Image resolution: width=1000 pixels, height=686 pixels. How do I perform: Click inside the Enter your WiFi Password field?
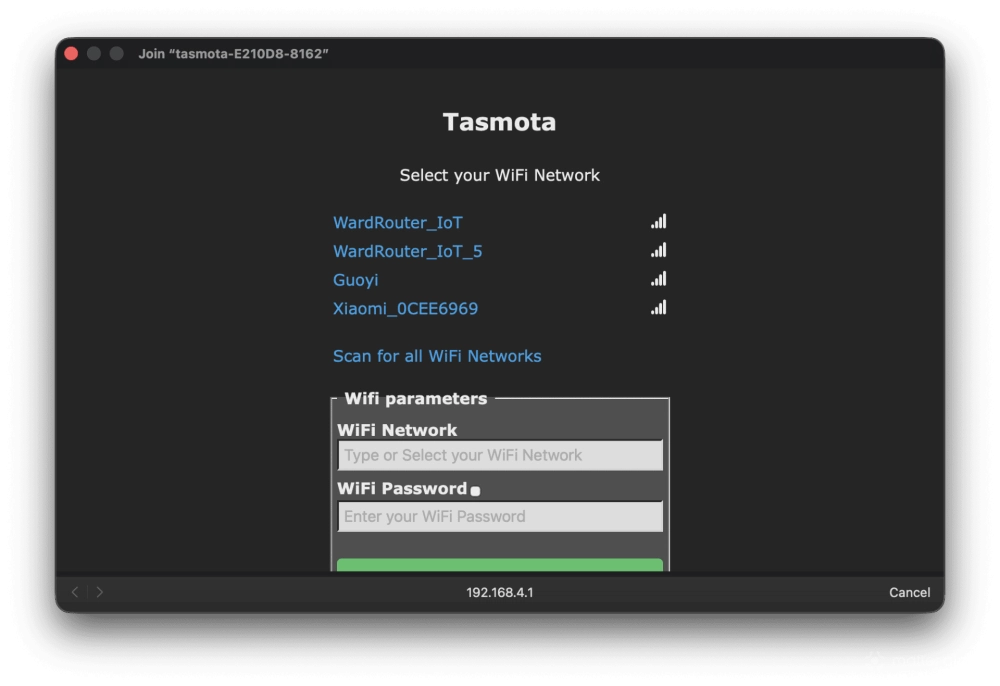[500, 516]
